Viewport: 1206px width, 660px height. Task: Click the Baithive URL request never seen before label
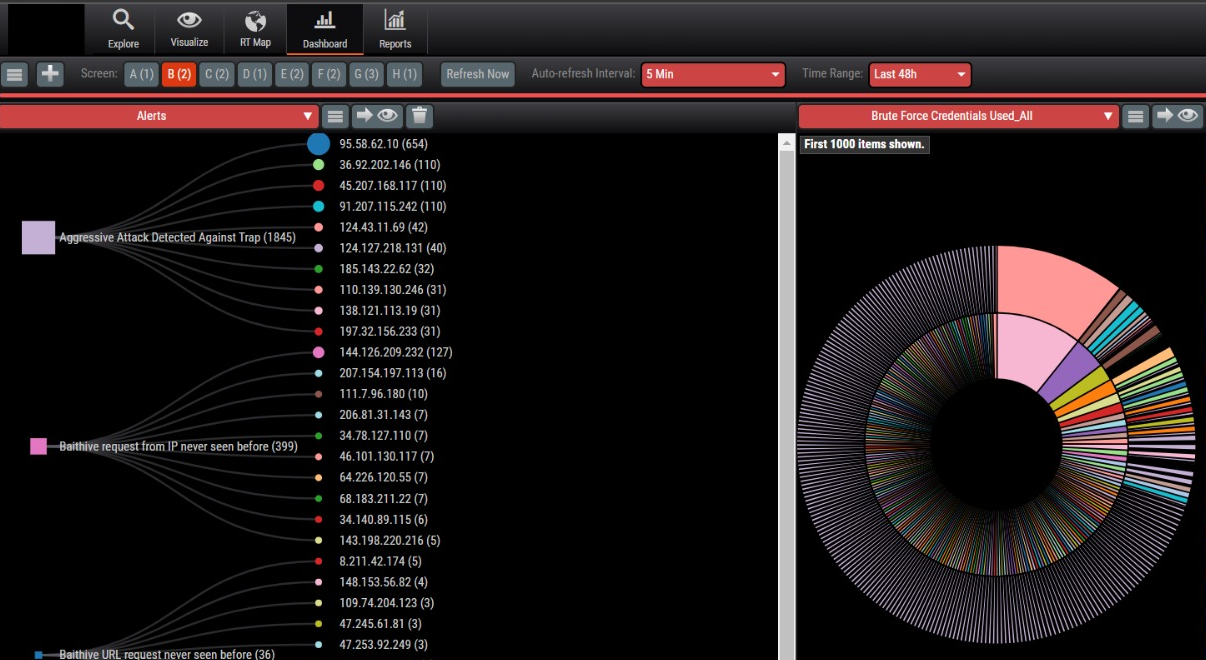pos(167,654)
